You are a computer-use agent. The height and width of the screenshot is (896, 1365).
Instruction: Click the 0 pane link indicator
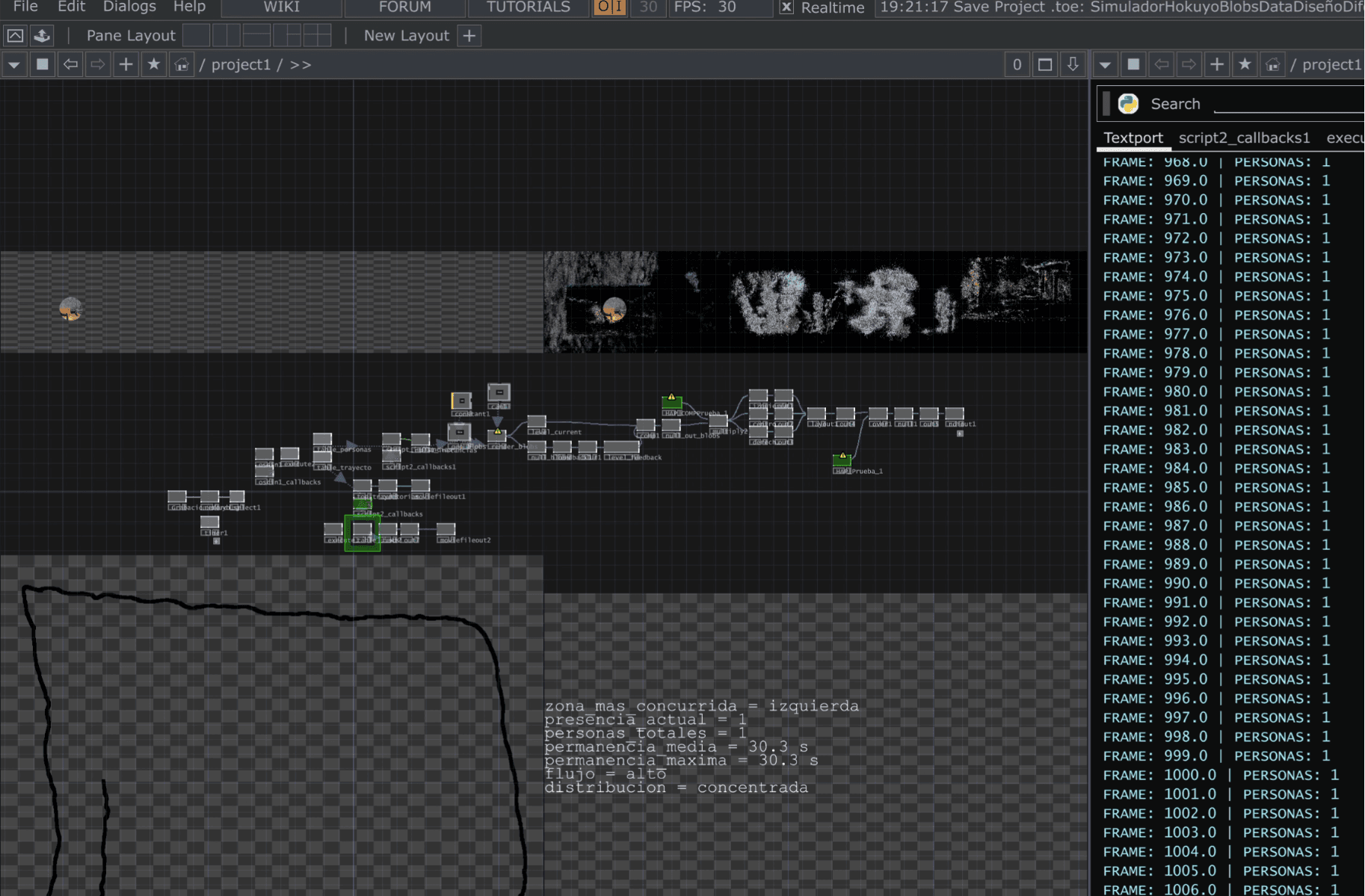tap(1017, 65)
